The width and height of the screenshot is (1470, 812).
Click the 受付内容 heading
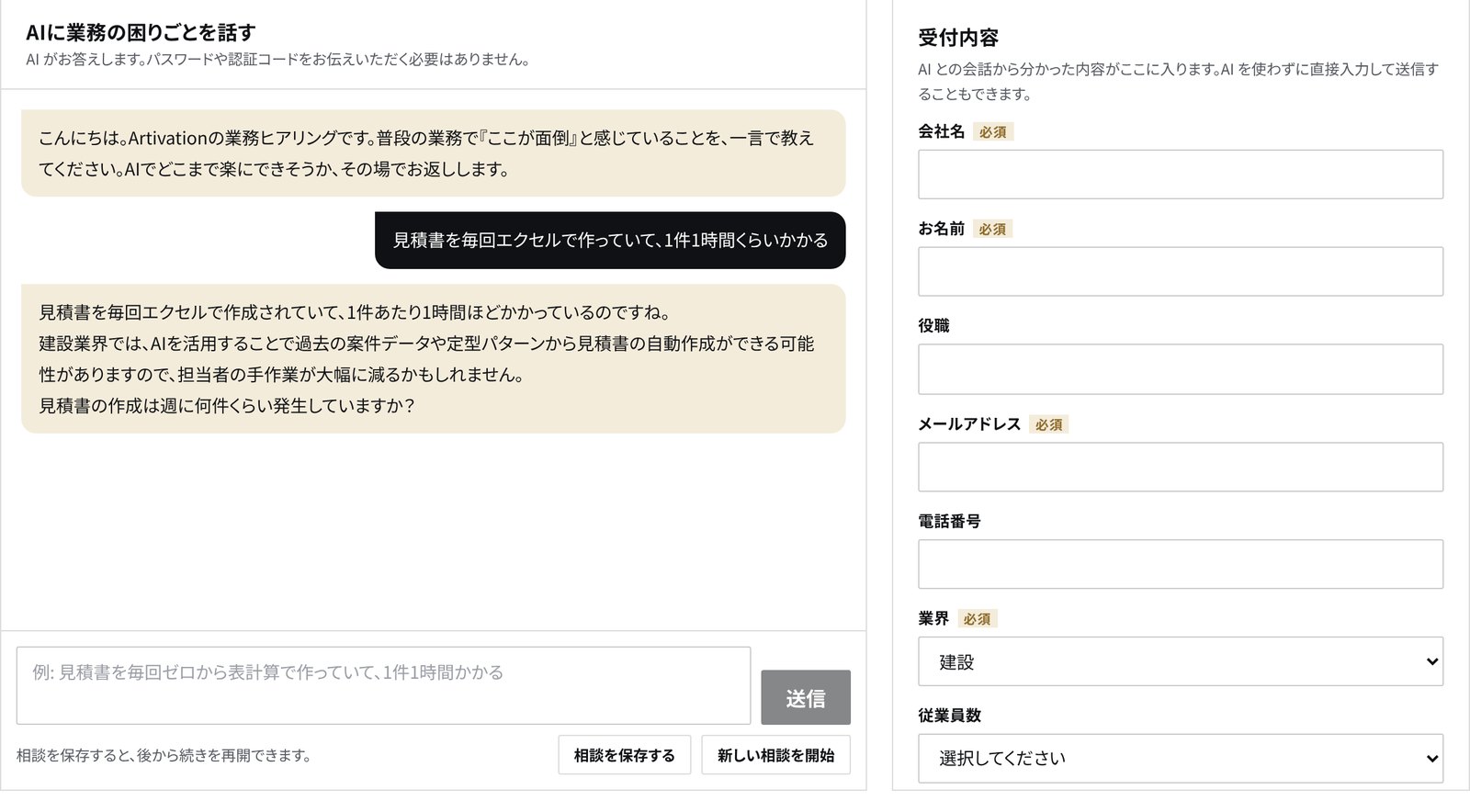(x=958, y=38)
